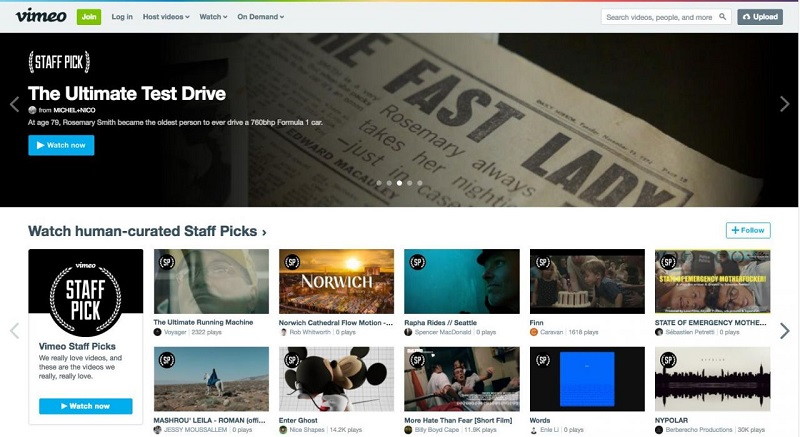Click Rob Whitworth user avatar
Image resolution: width=800 pixels, height=437 pixels.
point(283,332)
